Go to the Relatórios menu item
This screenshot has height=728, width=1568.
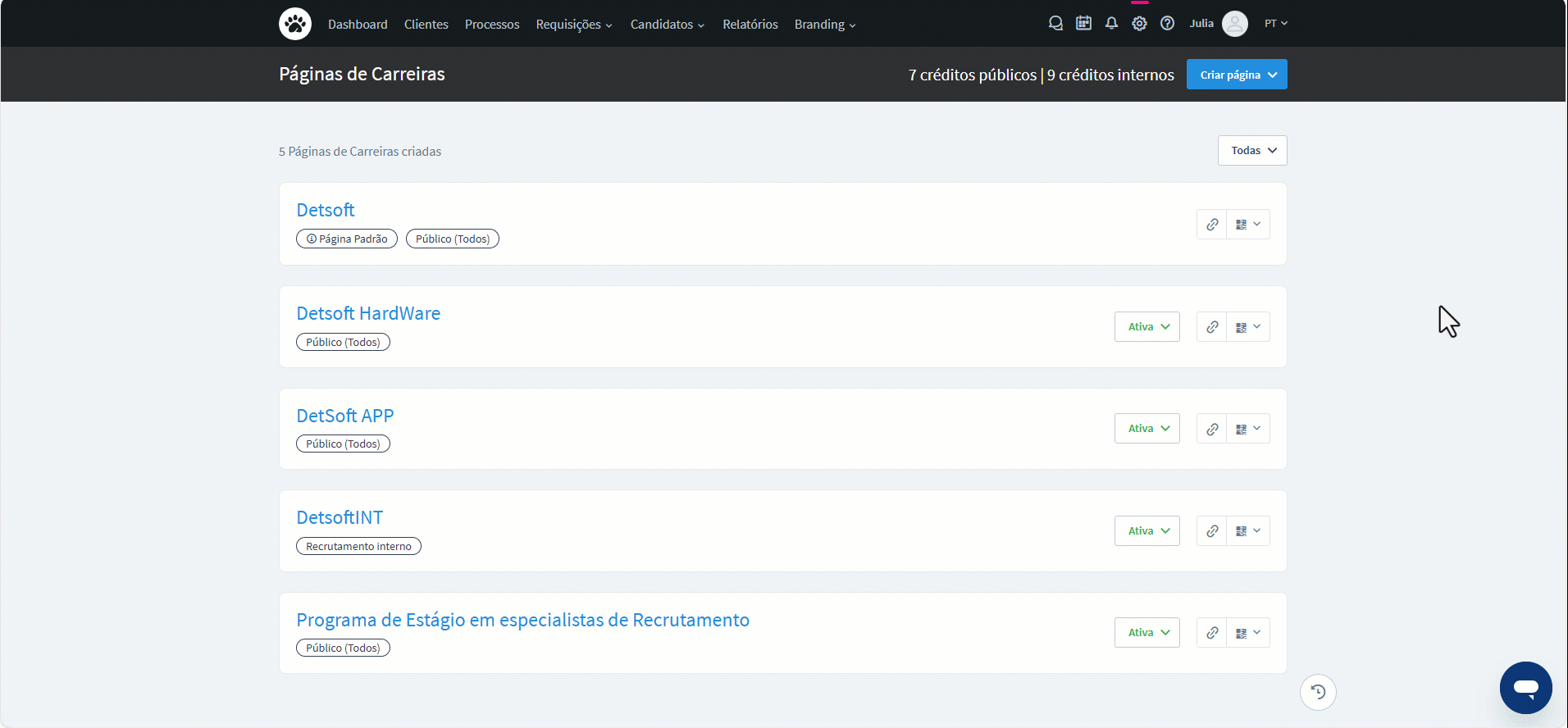(x=750, y=25)
